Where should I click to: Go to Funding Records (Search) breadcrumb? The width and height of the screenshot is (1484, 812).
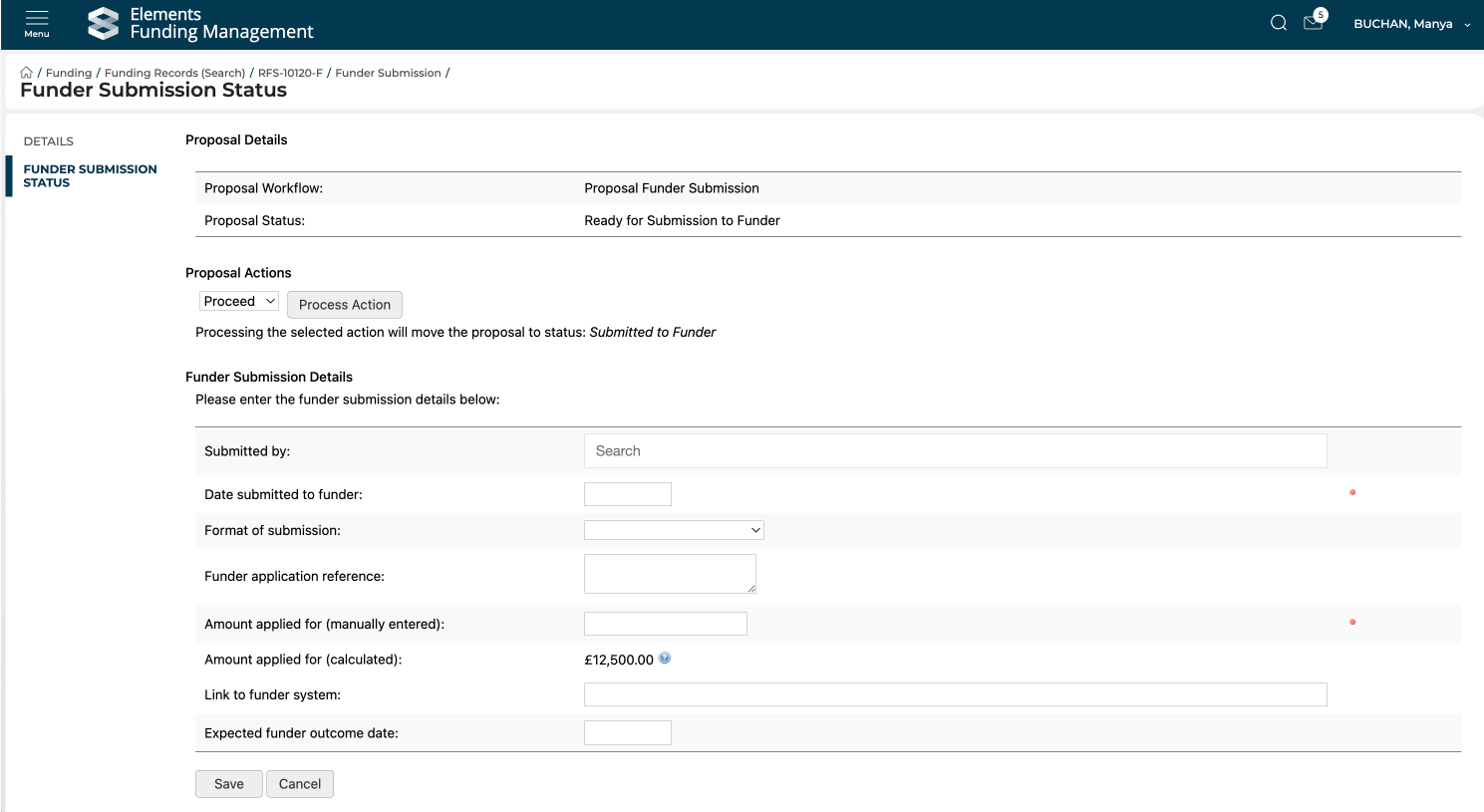(x=174, y=73)
